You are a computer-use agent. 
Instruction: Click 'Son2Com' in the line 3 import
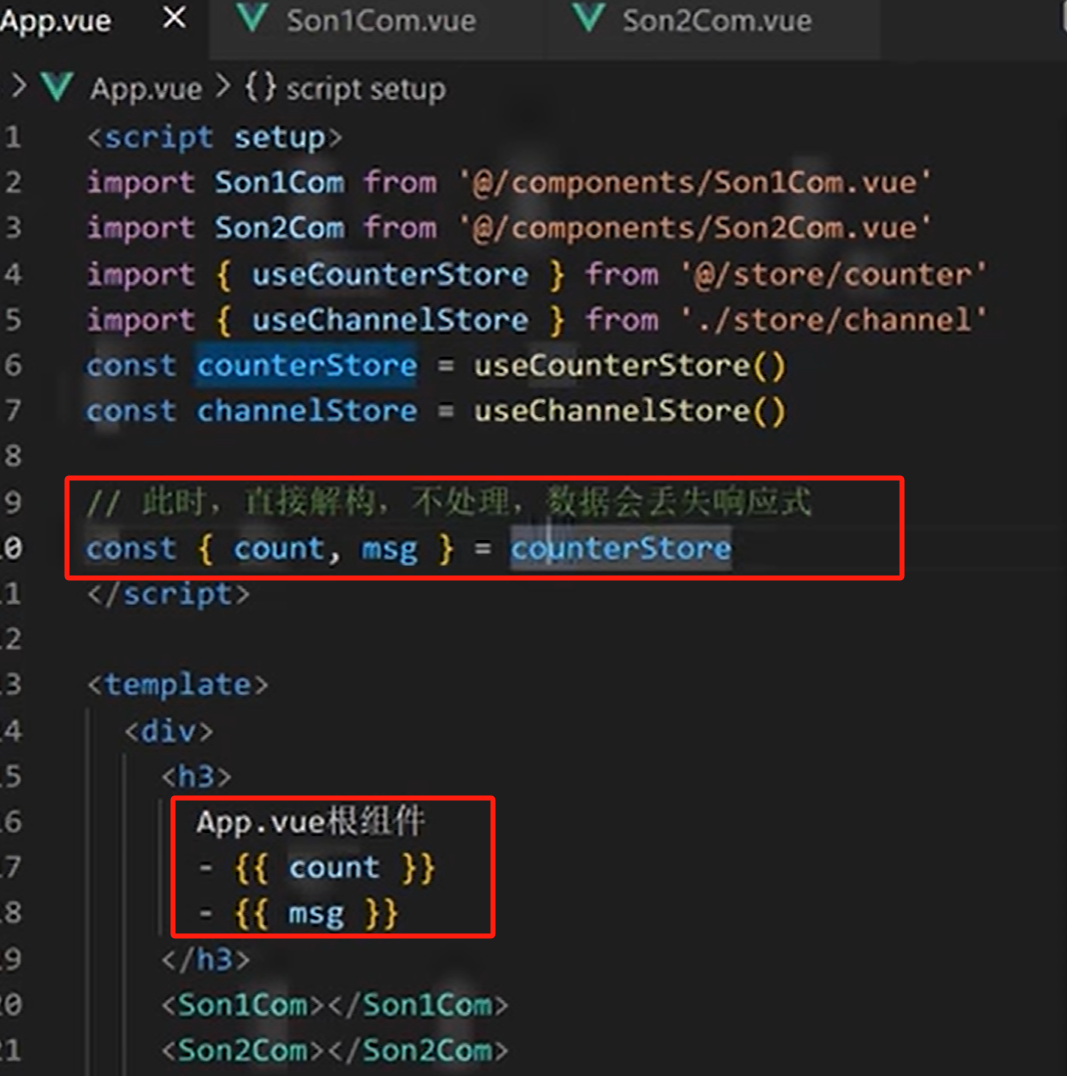(x=279, y=228)
